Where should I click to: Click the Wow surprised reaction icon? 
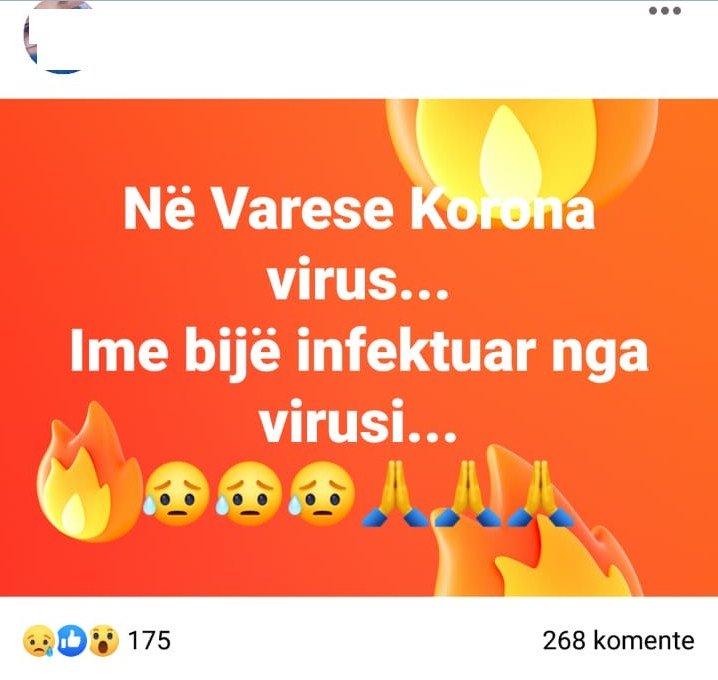pyautogui.click(x=103, y=641)
